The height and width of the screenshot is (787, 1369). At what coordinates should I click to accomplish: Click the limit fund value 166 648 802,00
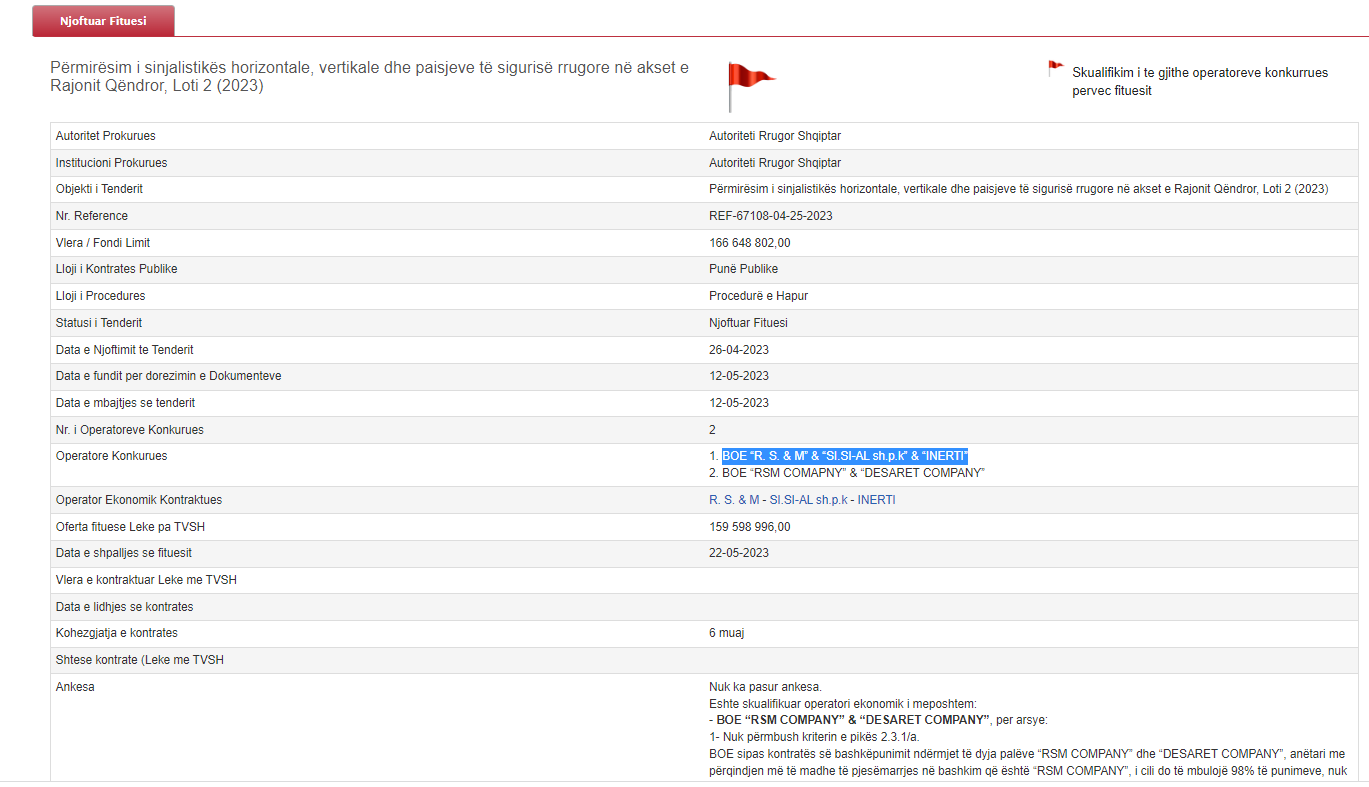coord(749,243)
